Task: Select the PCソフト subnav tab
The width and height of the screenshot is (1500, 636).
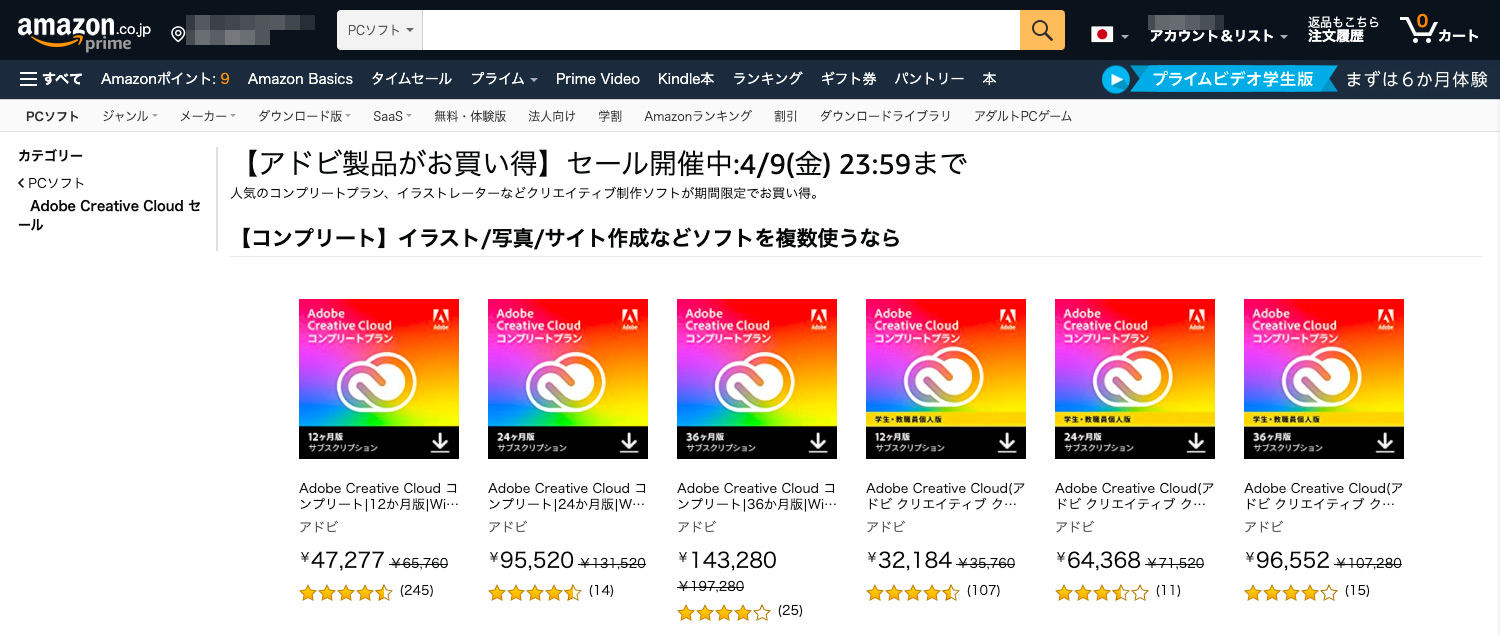Action: pos(52,116)
